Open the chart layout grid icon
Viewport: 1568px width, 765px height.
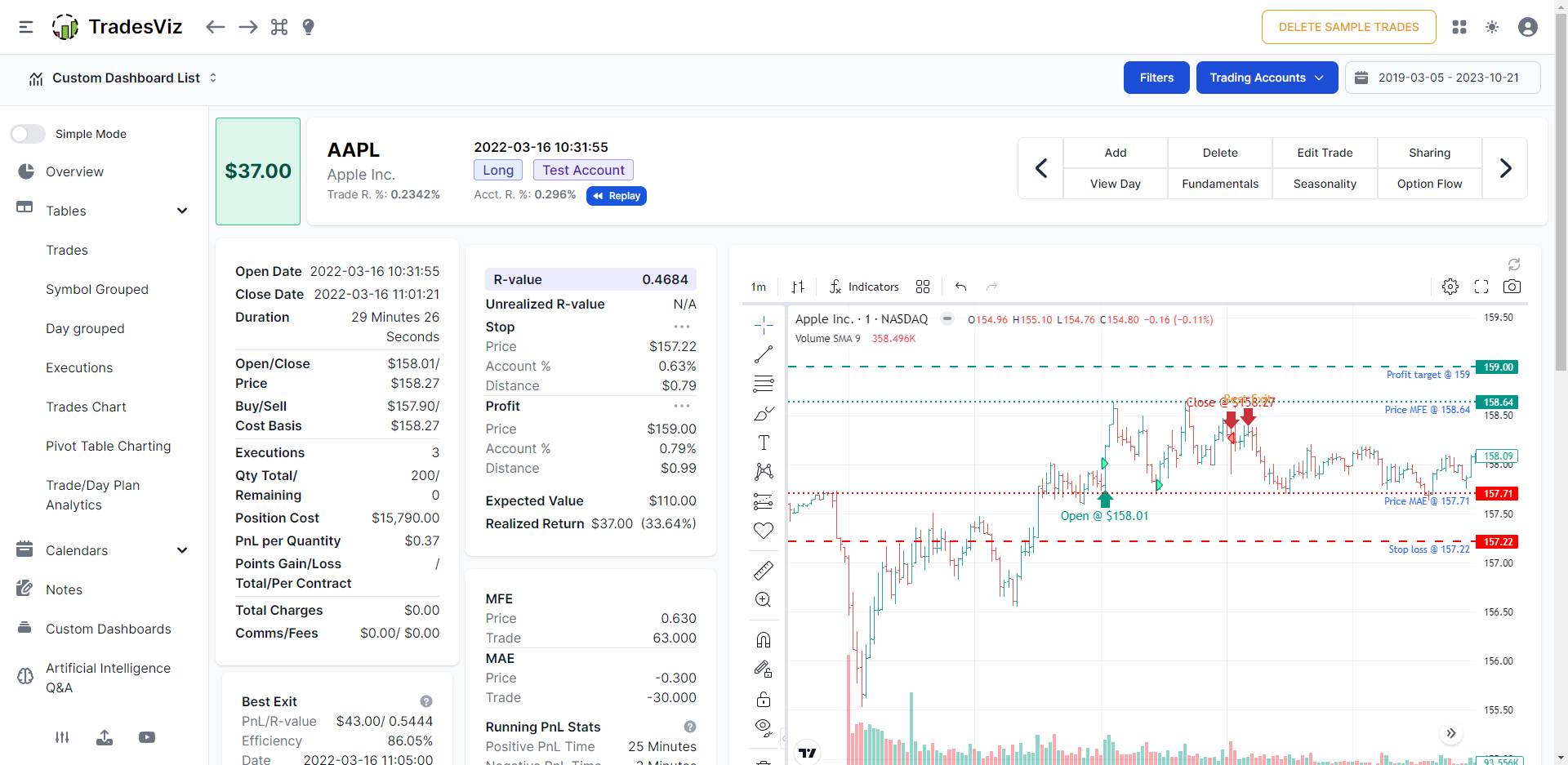(x=923, y=287)
